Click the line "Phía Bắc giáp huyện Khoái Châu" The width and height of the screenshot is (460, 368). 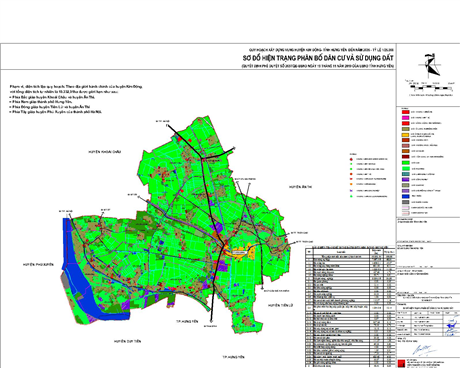(52, 97)
